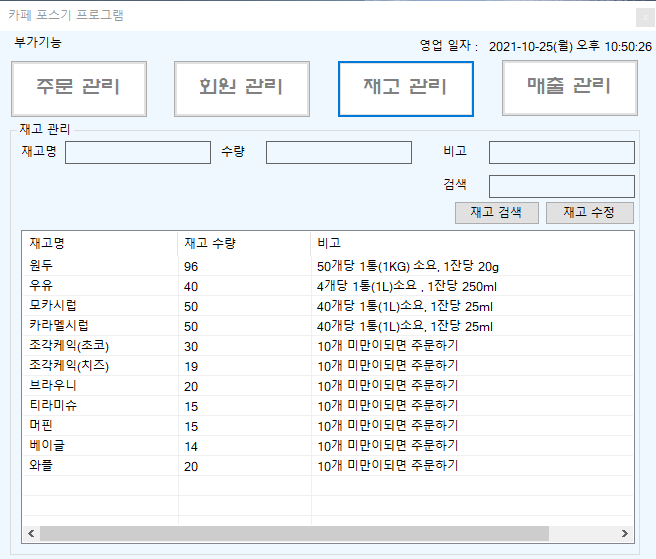Click the 비고 input field
This screenshot has width=656, height=559.
click(x=562, y=152)
